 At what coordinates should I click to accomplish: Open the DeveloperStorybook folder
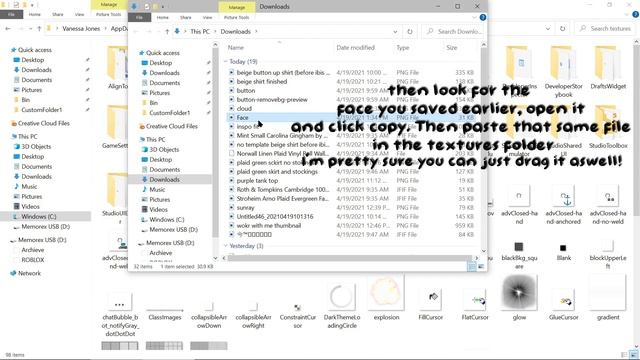564,71
